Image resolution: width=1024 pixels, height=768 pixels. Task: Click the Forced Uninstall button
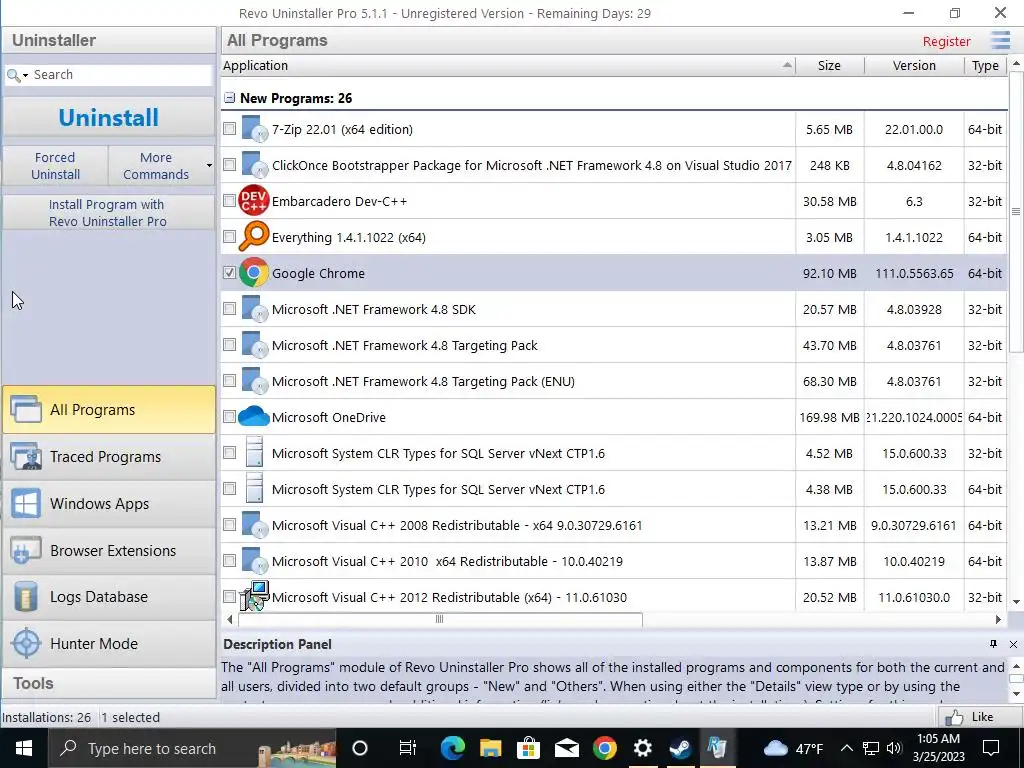tap(55, 166)
